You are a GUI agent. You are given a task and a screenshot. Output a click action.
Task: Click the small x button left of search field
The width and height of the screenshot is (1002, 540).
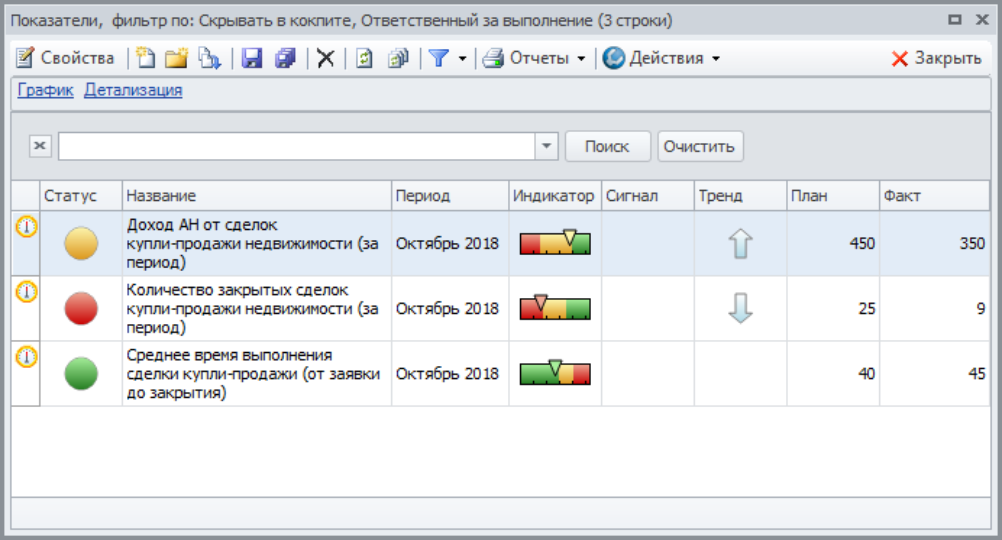[x=39, y=146]
